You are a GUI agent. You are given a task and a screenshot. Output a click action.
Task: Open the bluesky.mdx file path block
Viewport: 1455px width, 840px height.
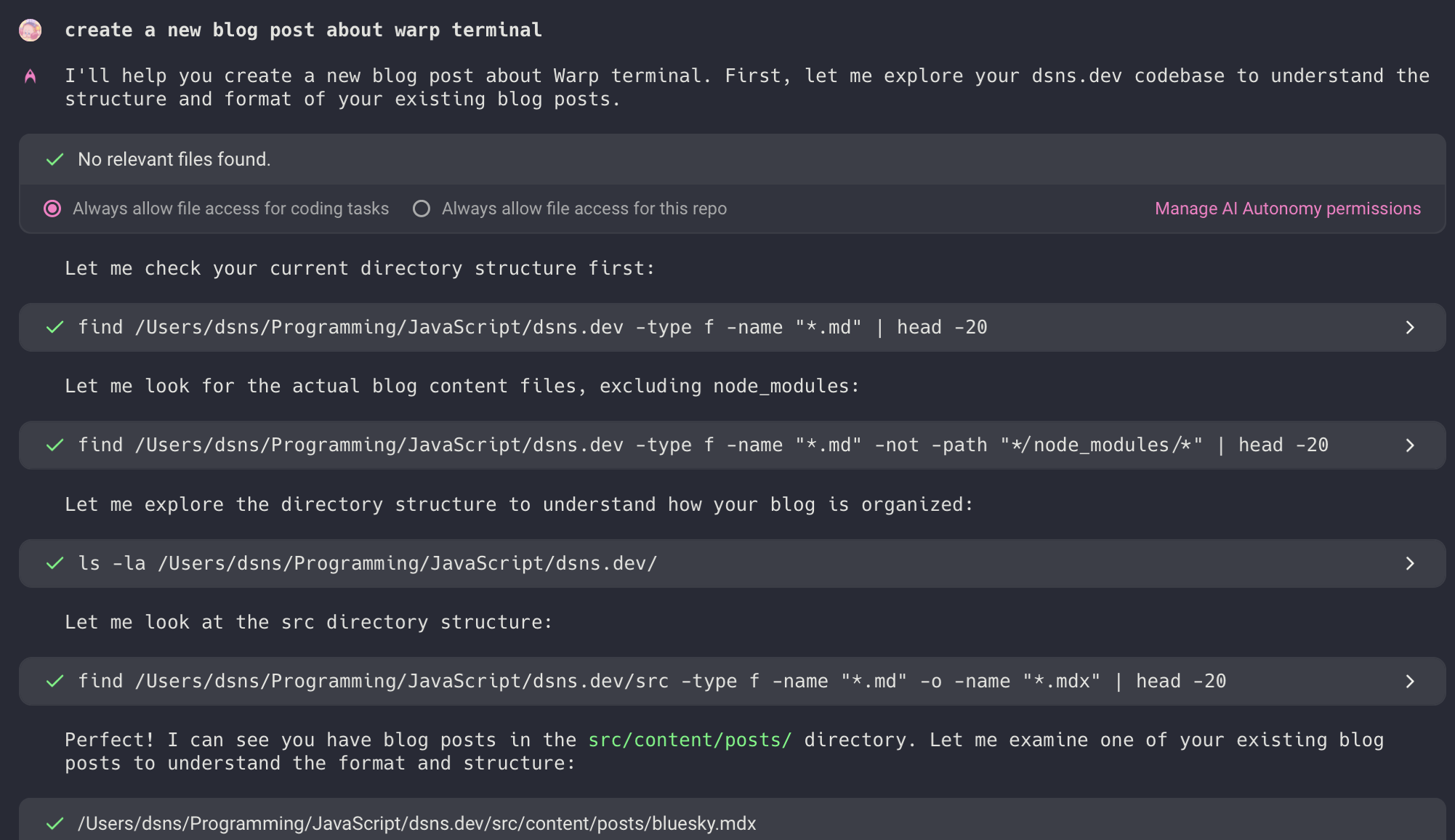point(416,823)
